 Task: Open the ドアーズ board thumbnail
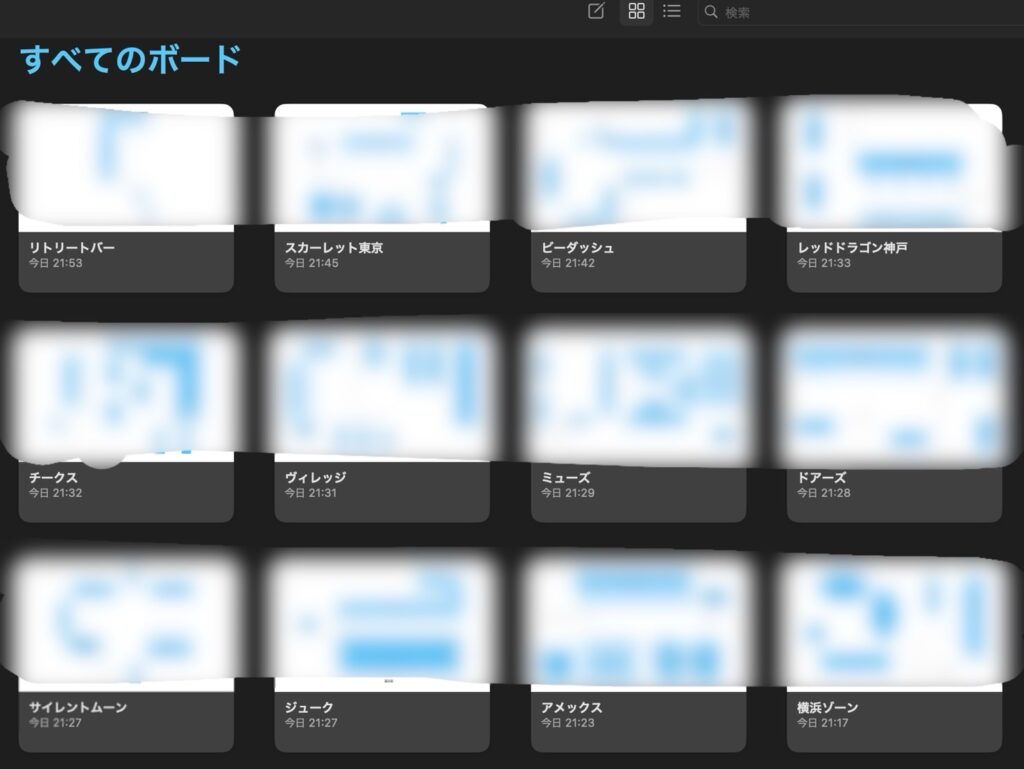pyautogui.click(x=894, y=393)
